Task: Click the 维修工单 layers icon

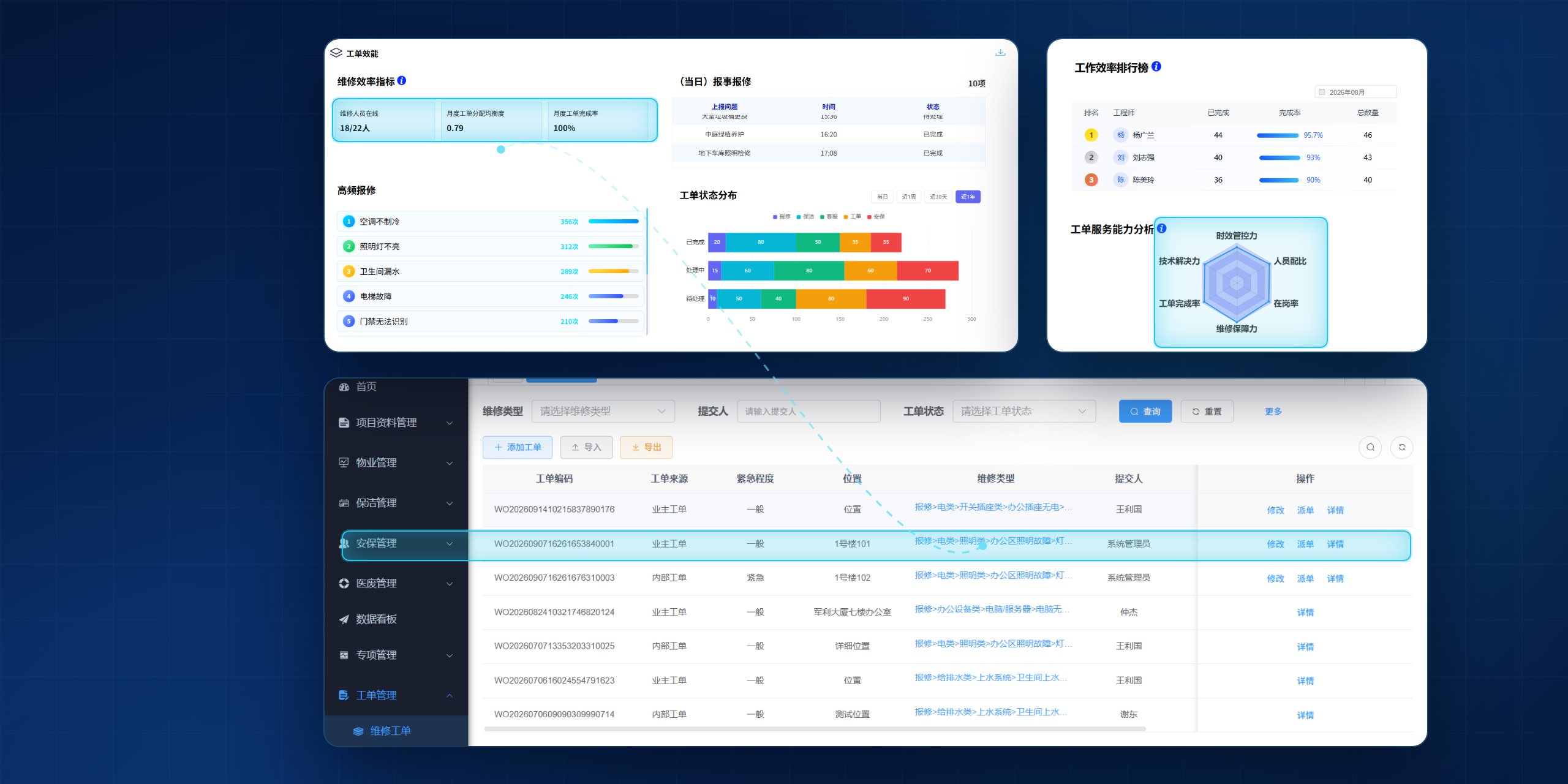Action: point(358,731)
